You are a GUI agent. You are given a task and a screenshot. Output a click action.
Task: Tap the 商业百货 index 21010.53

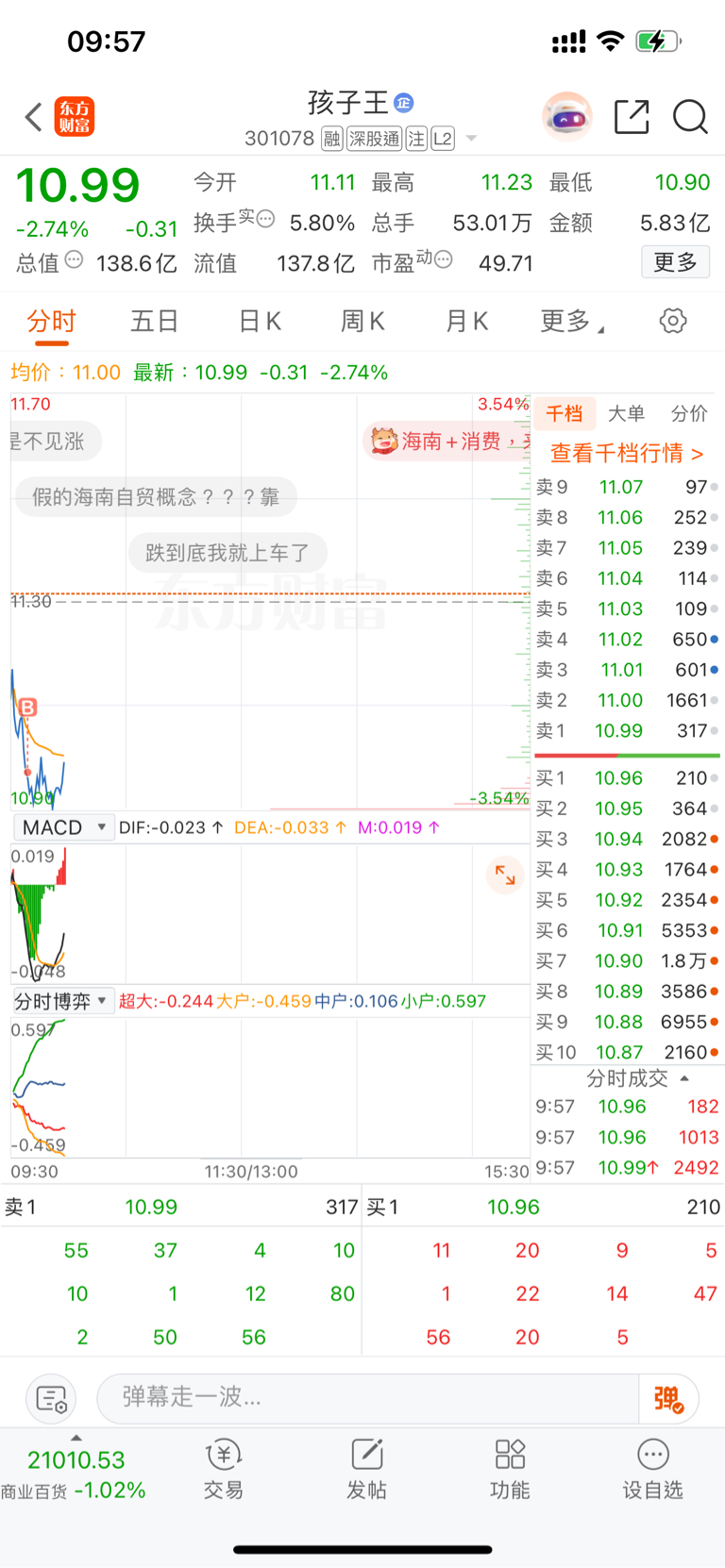pos(75,1475)
